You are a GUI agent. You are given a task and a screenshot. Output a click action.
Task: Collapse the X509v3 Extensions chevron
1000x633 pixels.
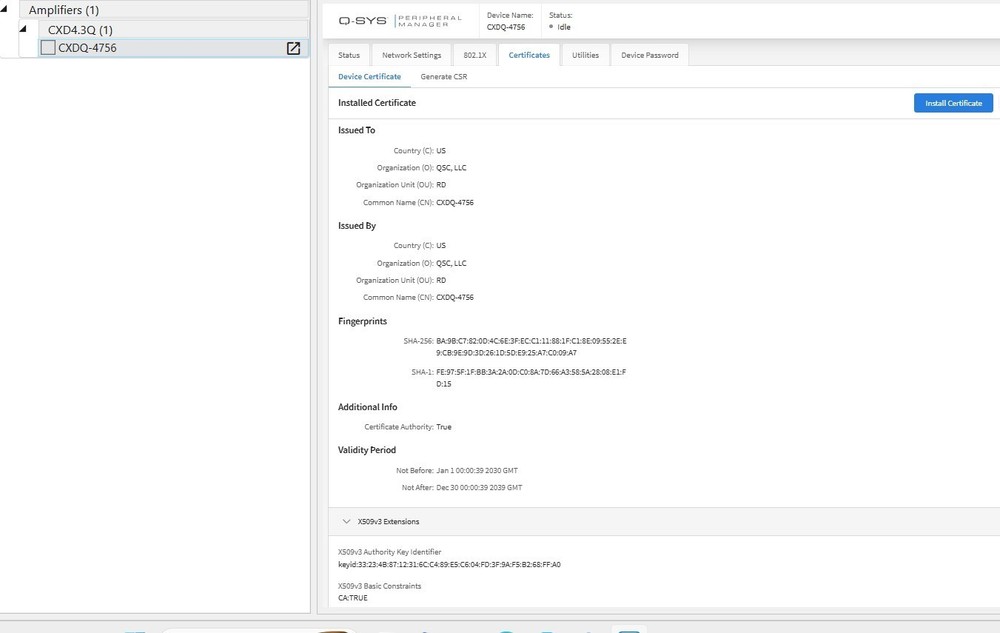click(x=346, y=521)
